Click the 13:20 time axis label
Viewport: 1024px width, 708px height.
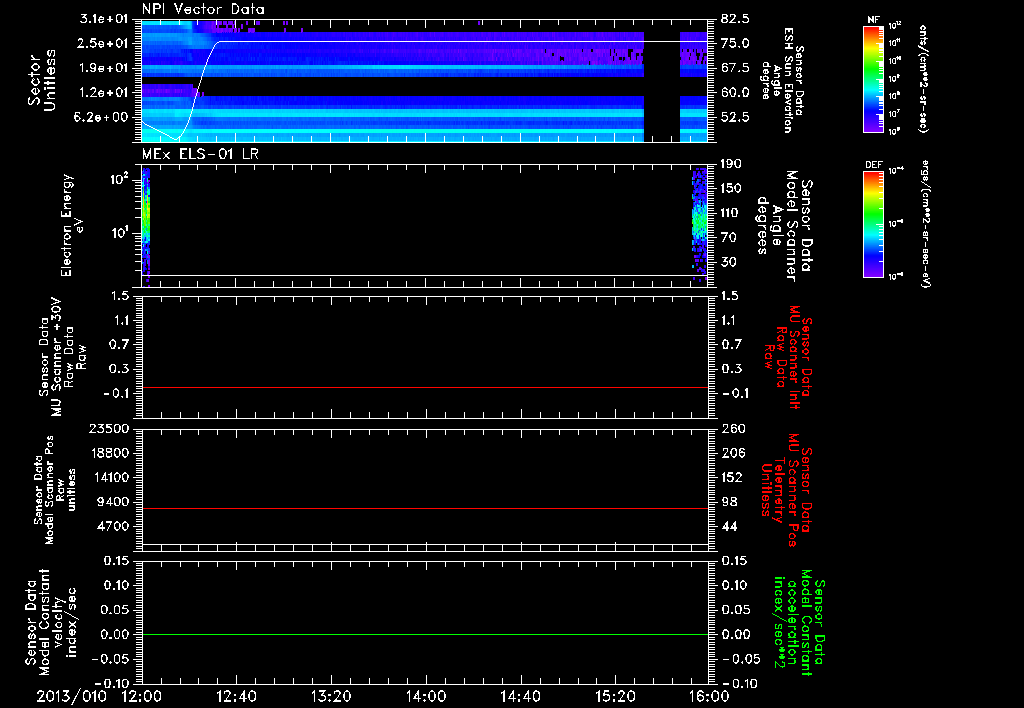(331, 696)
